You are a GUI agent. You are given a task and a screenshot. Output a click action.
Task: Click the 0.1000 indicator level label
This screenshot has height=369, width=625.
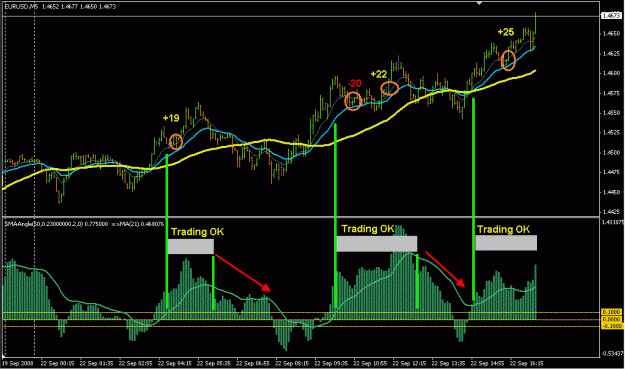(x=611, y=312)
